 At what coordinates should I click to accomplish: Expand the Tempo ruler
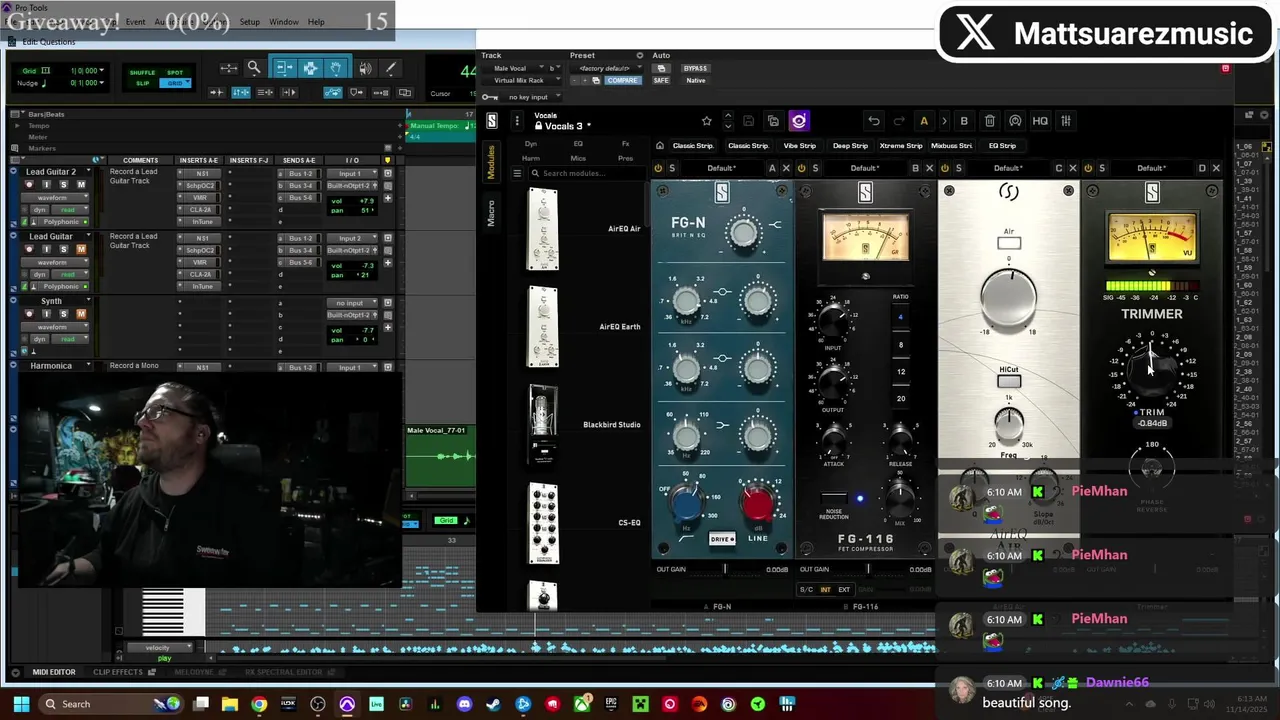pos(17,126)
